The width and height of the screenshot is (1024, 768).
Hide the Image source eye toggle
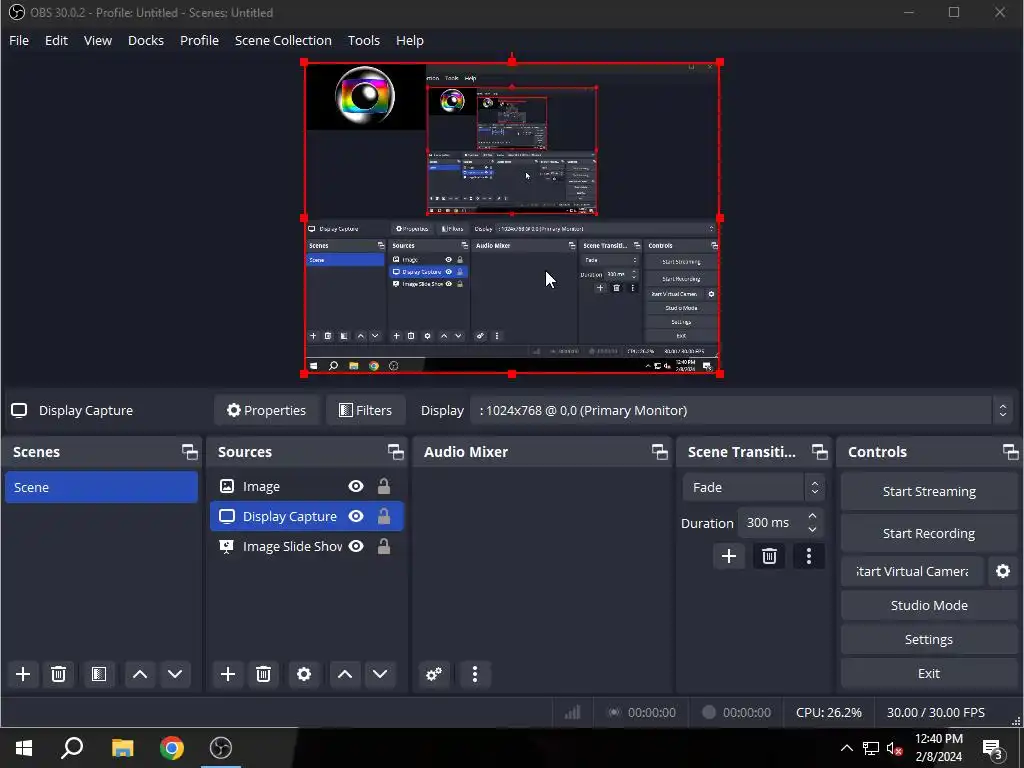pyautogui.click(x=356, y=486)
